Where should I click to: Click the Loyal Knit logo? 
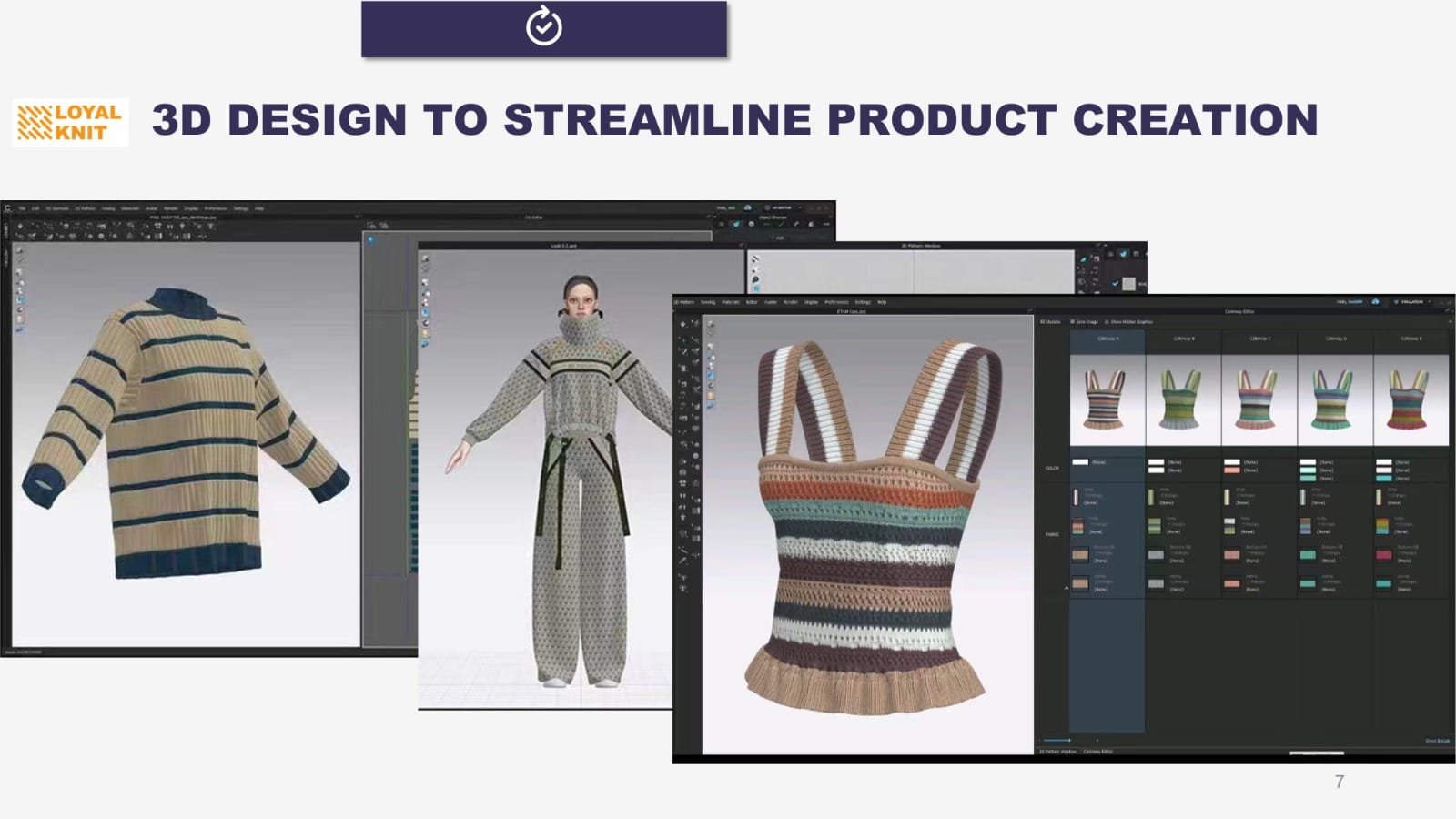(71, 123)
